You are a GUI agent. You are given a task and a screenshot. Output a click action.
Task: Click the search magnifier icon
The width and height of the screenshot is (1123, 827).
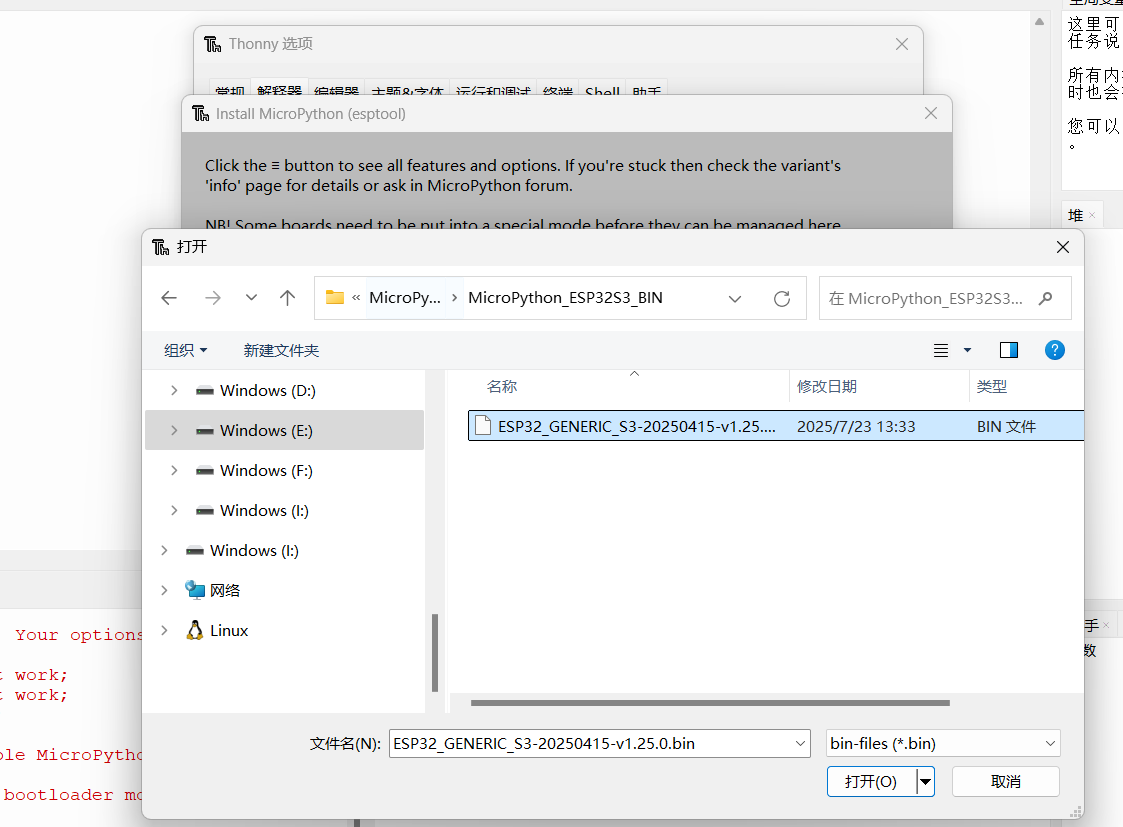1046,299
